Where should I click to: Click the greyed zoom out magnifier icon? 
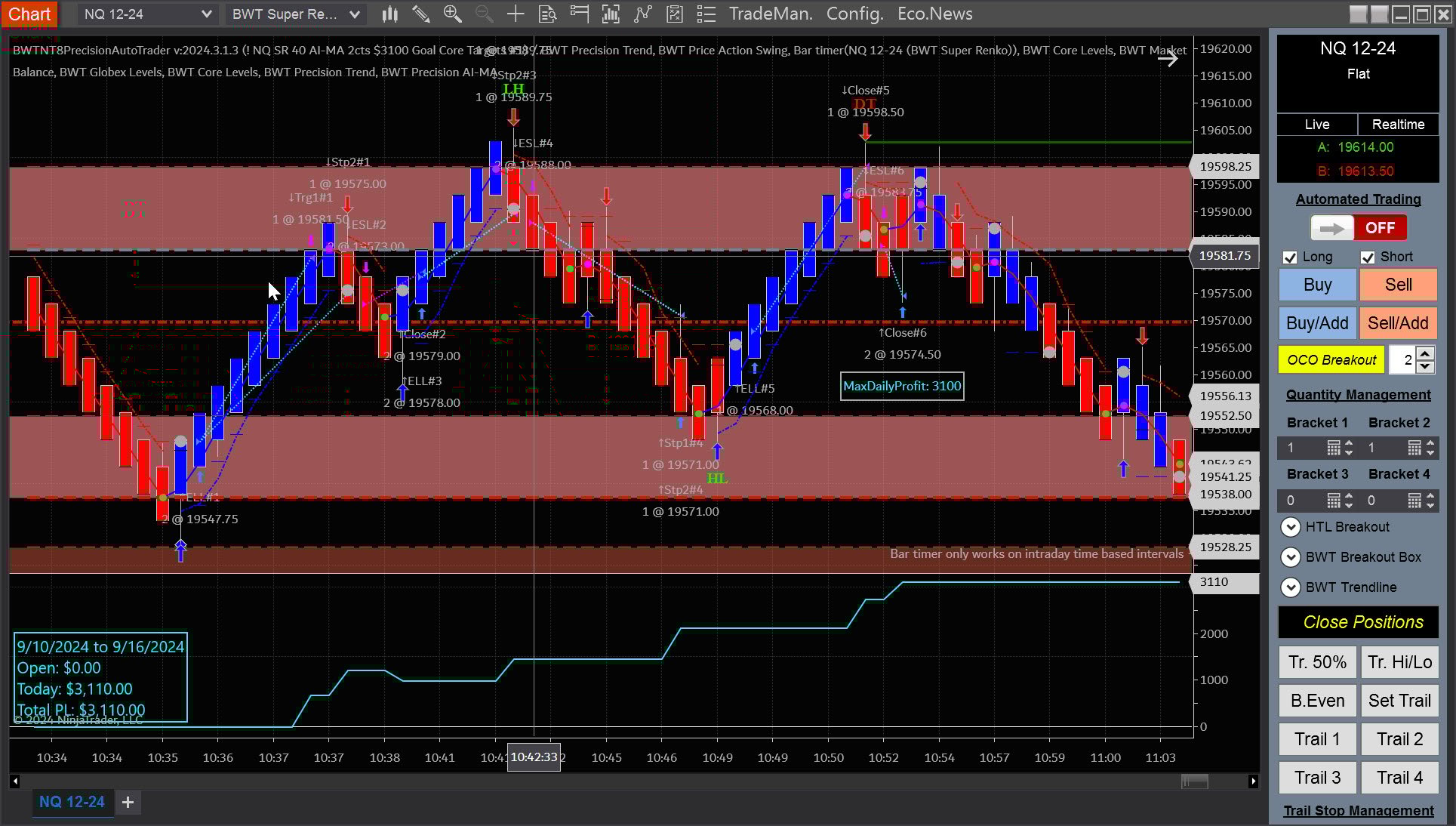[x=484, y=14]
